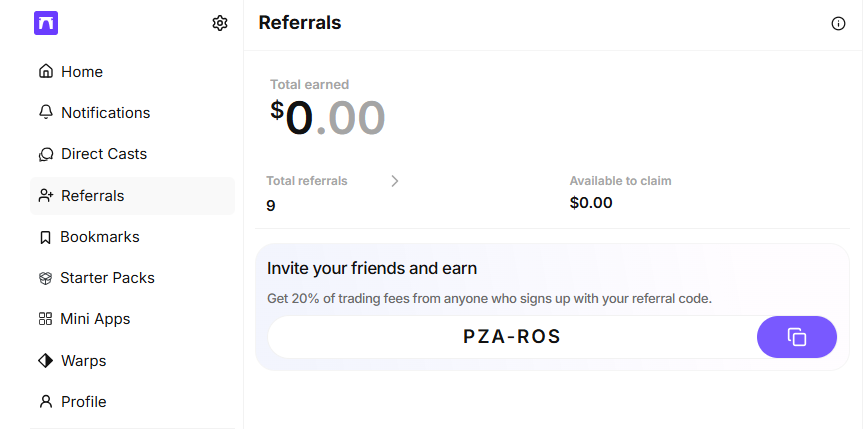Screen dimensions: 866x429
Task: Click the Warps diamond icon
Action: point(45,360)
